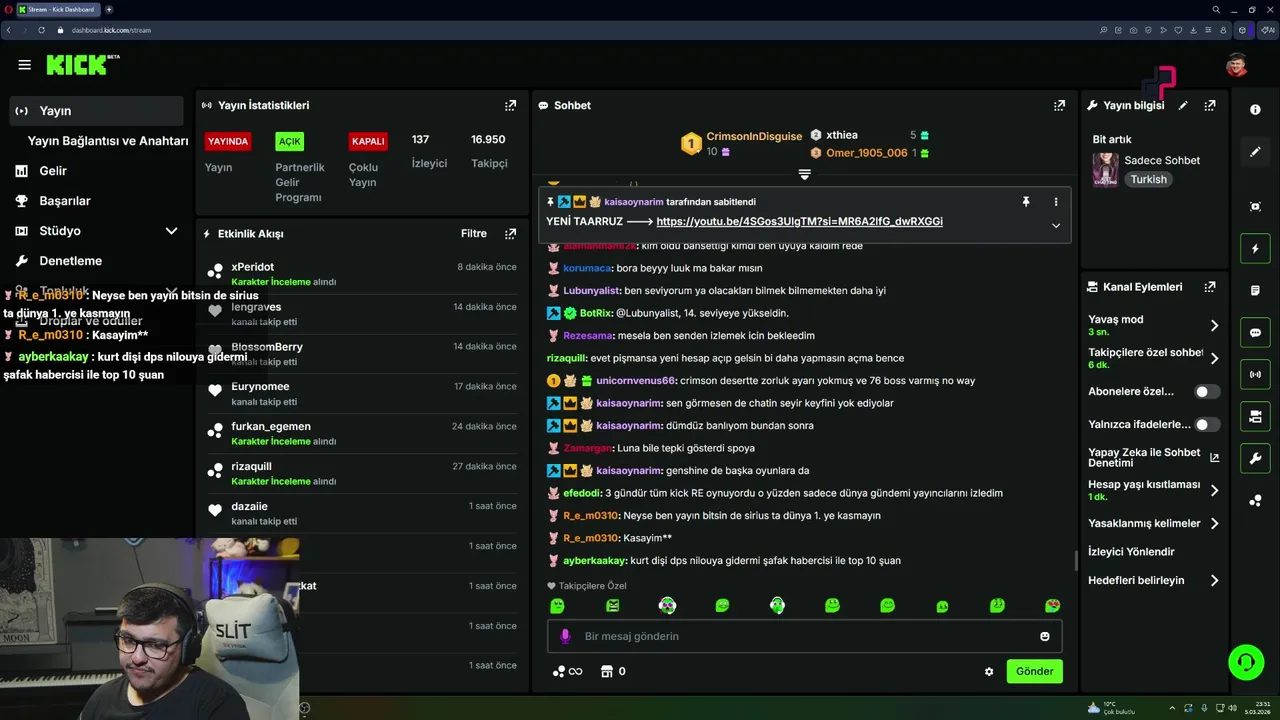Toggle Abonelere özel switch
This screenshot has height=720, width=1280.
point(1207,392)
